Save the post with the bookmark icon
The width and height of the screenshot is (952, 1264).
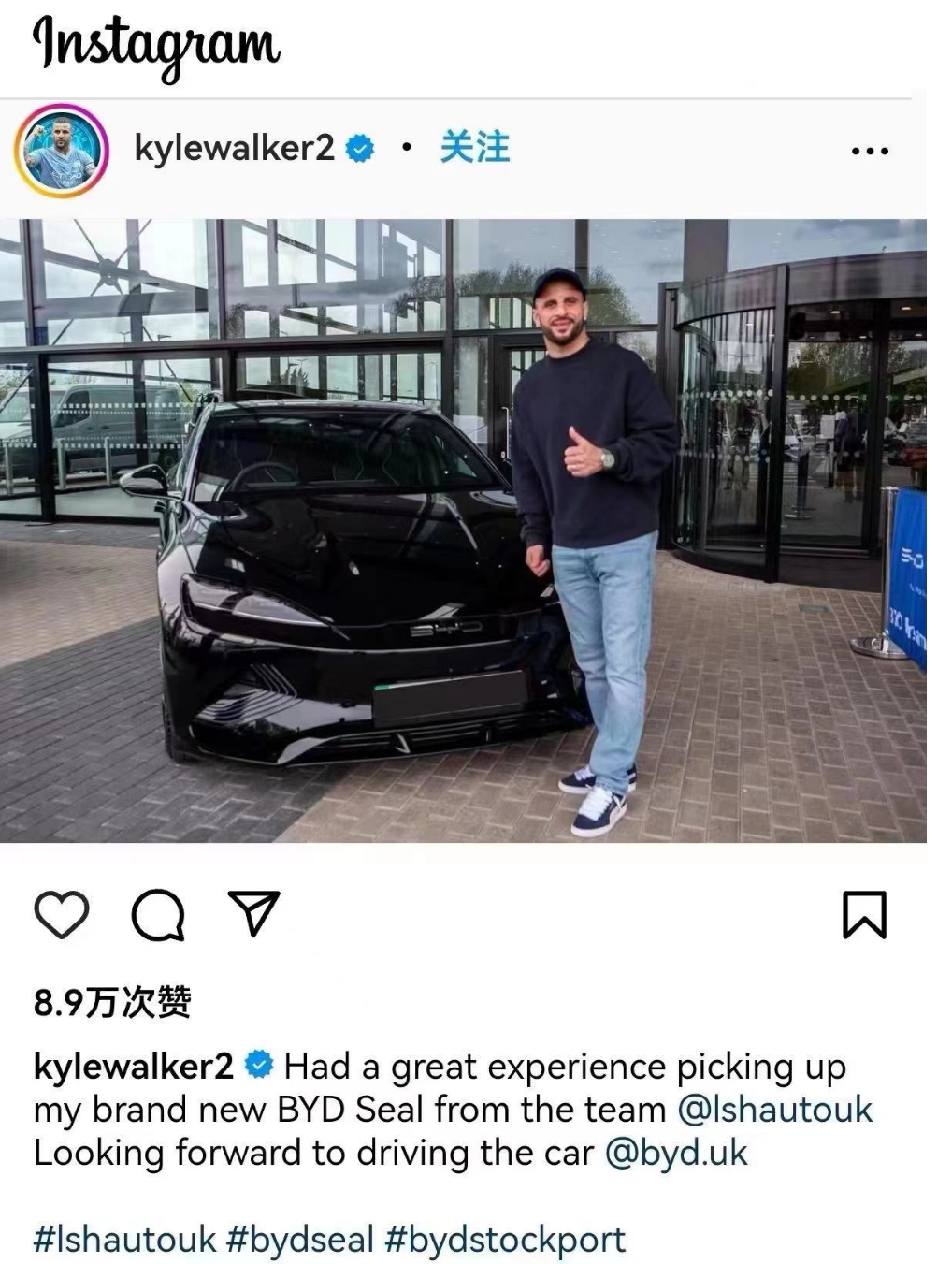(x=864, y=914)
